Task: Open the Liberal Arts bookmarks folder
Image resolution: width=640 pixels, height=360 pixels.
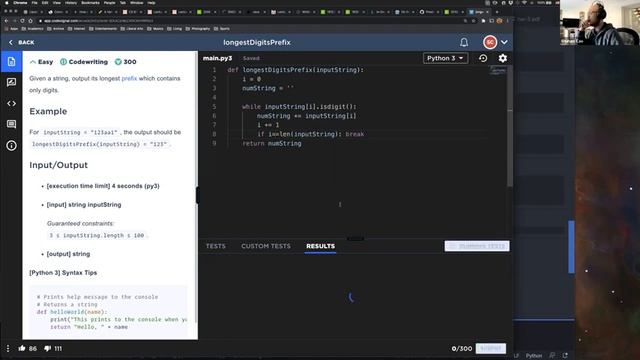Action: pos(132,29)
